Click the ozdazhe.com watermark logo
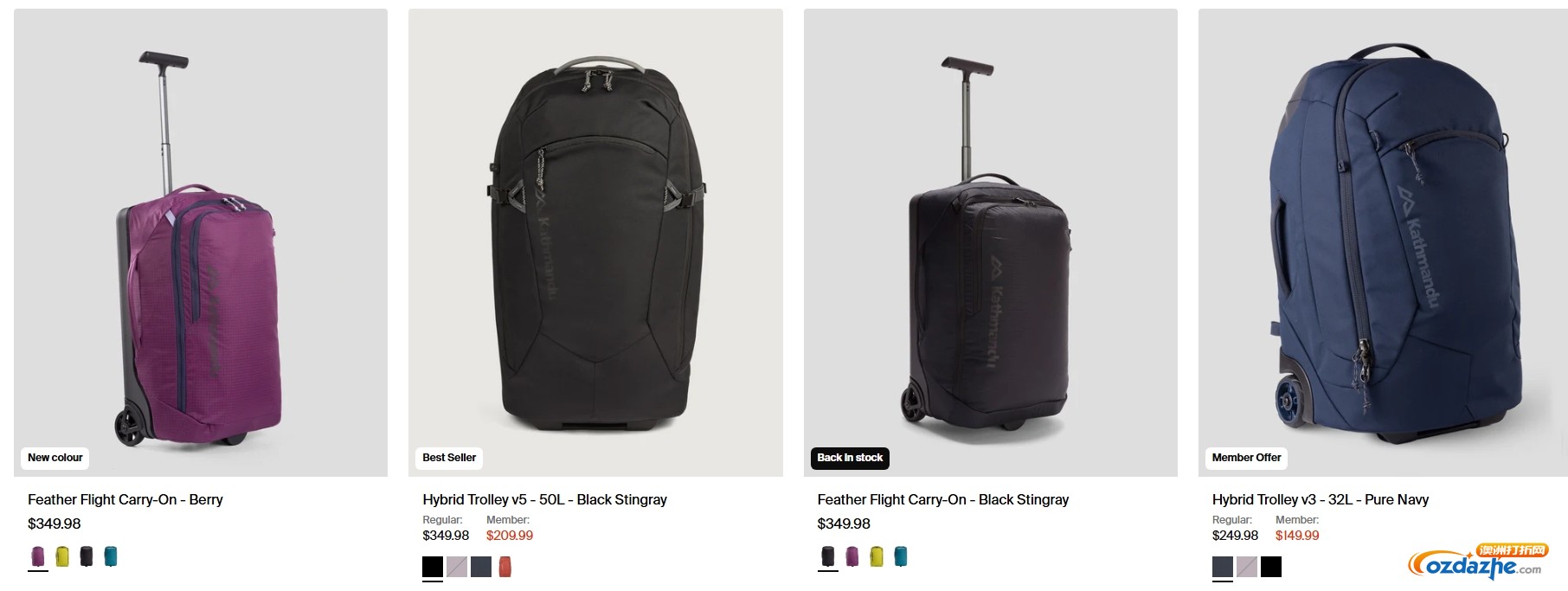Screen dimensions: 1568x591 tap(1478, 562)
